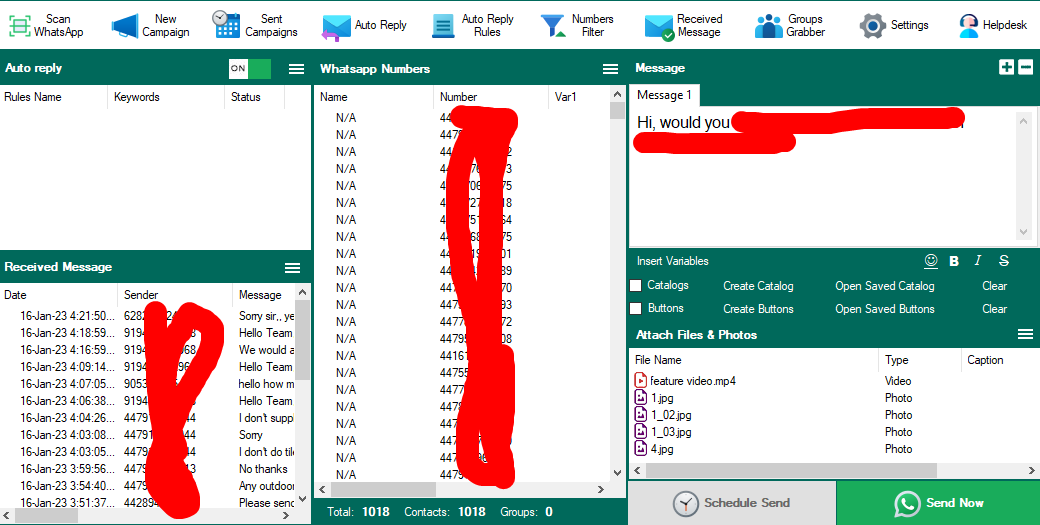Viewport: 1040px width, 525px height.
Task: Enable the Buttons checkbox
Action: point(635,308)
